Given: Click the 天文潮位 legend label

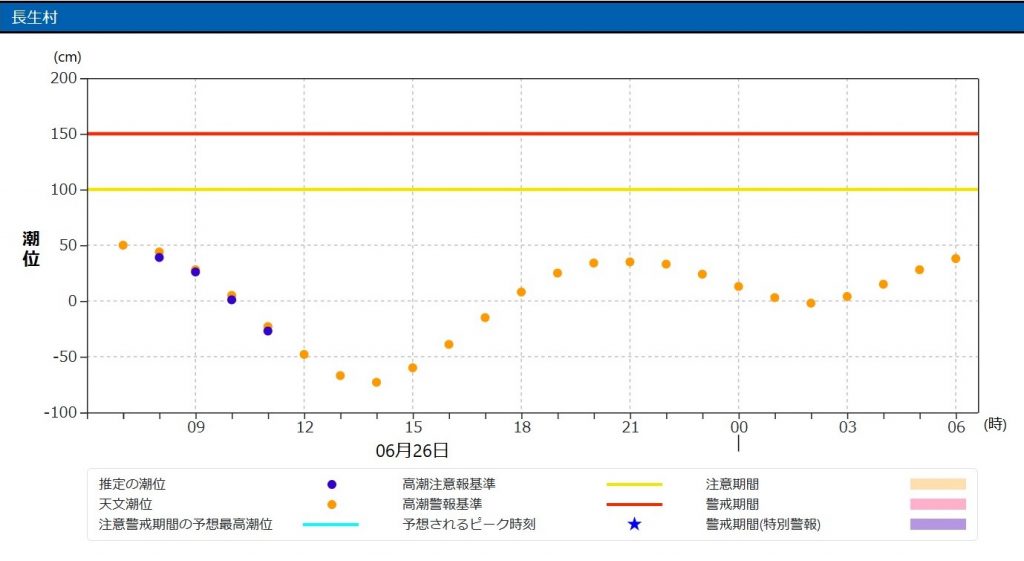Looking at the screenshot, I should click(125, 504).
